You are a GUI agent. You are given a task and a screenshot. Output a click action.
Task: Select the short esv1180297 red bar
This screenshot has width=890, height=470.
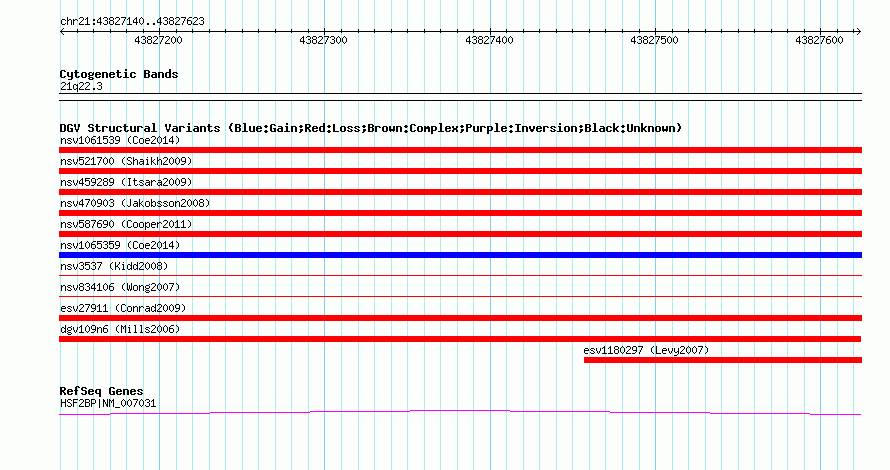[723, 360]
